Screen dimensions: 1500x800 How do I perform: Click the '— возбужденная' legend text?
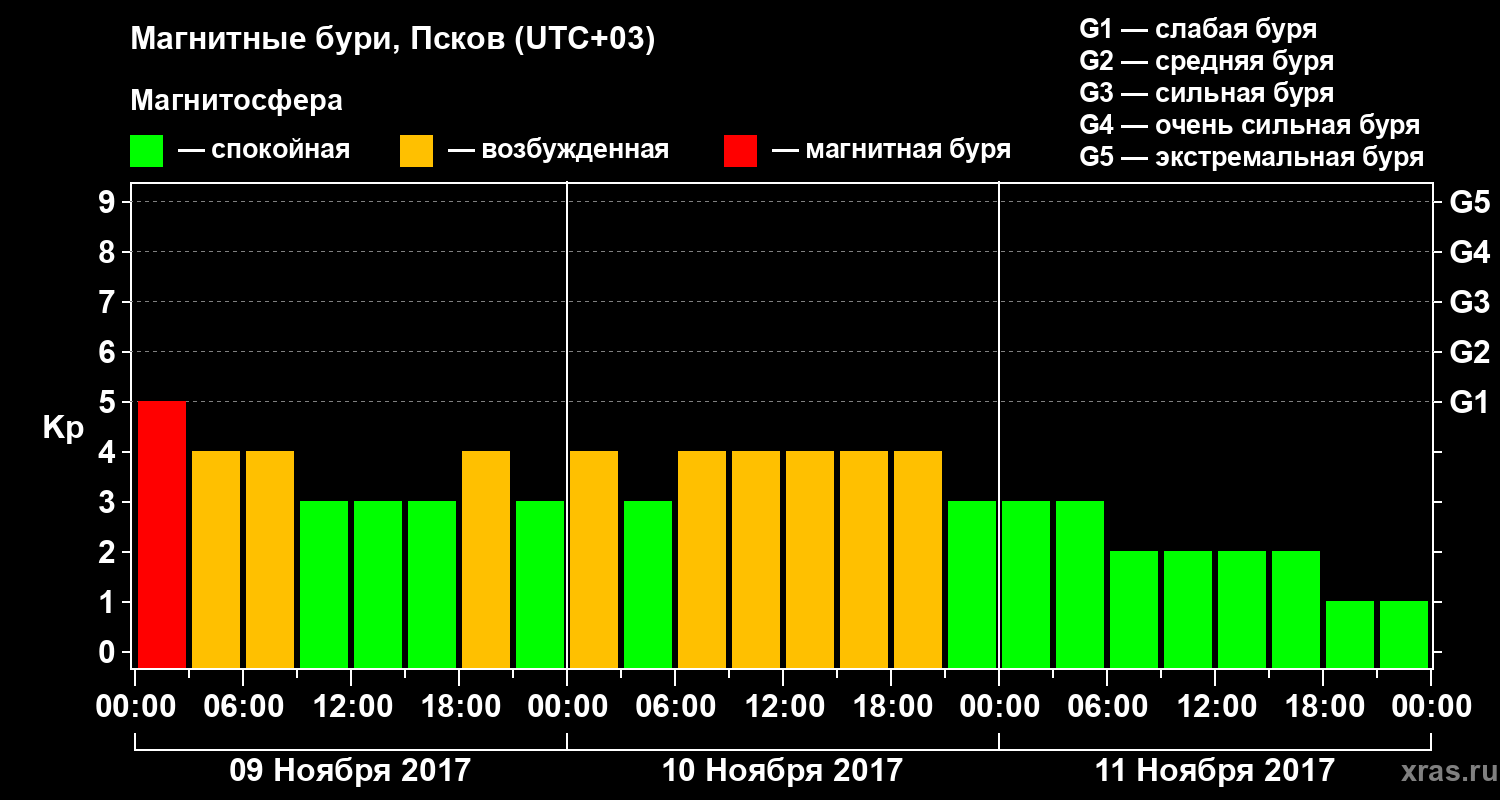tap(558, 150)
